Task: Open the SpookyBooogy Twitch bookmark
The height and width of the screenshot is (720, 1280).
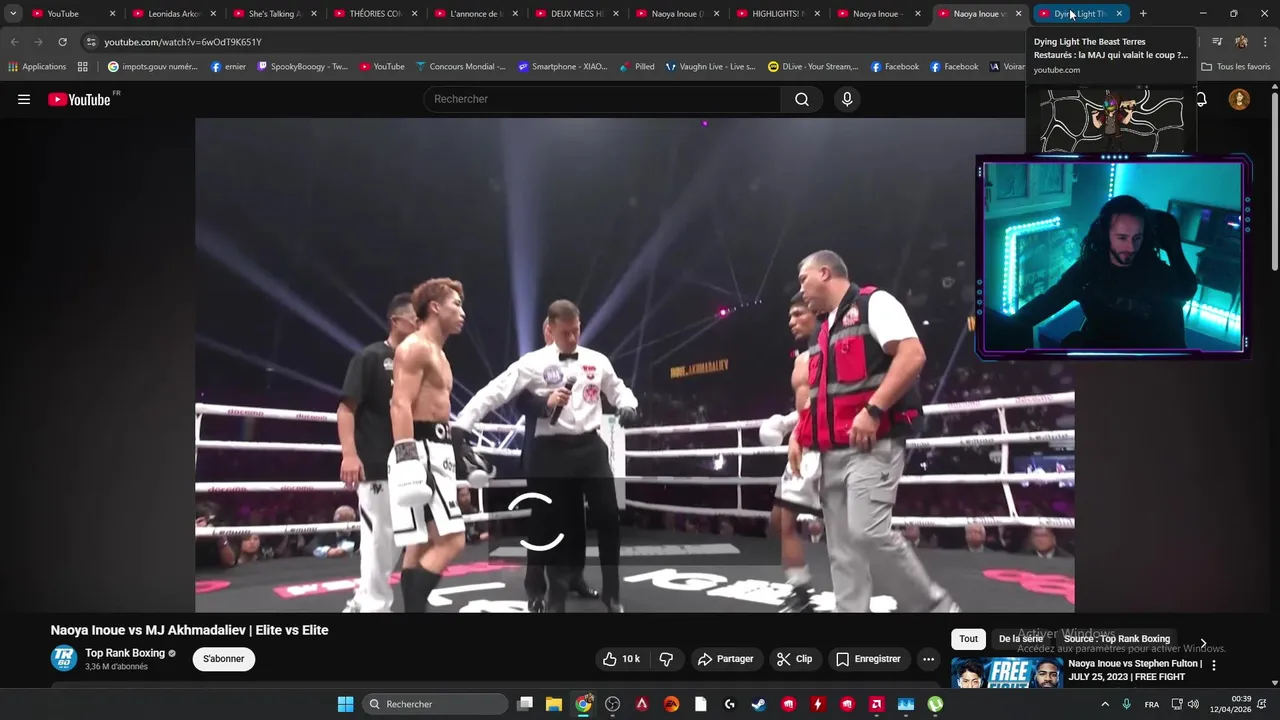Action: click(x=303, y=67)
